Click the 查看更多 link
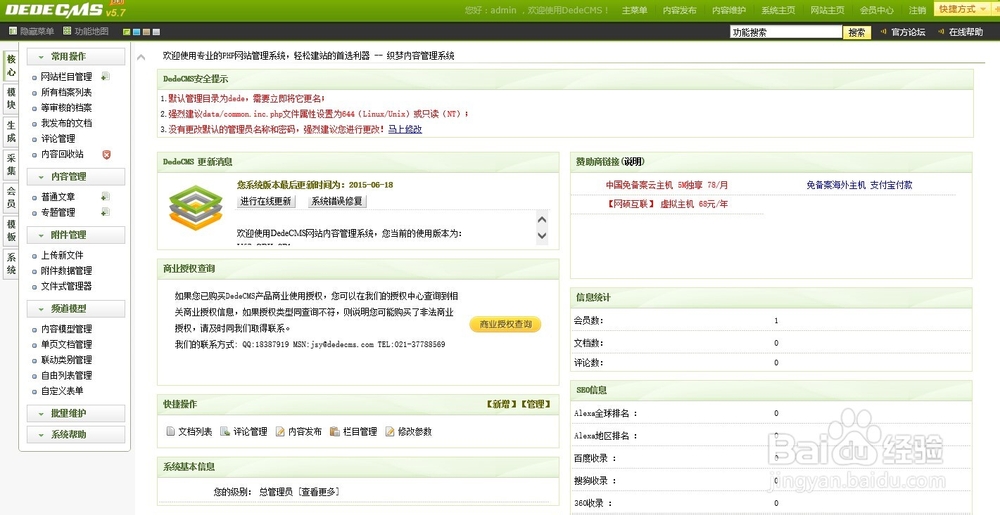Image resolution: width=1000 pixels, height=515 pixels. [319, 492]
